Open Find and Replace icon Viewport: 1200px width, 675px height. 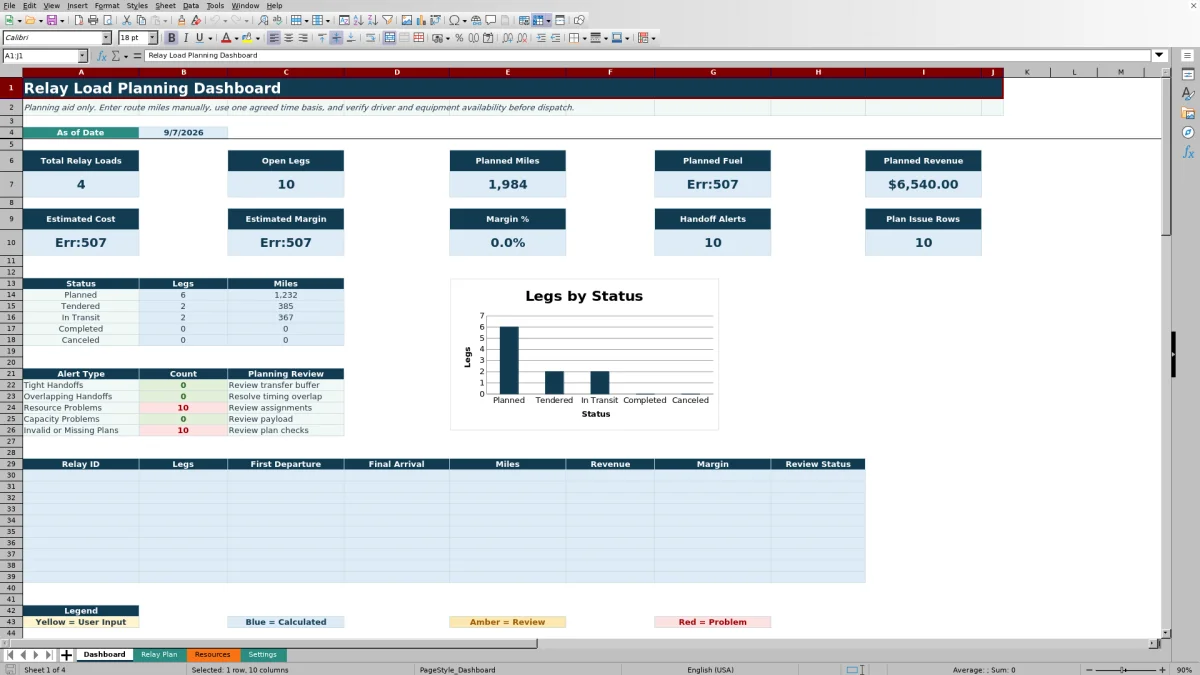263,20
